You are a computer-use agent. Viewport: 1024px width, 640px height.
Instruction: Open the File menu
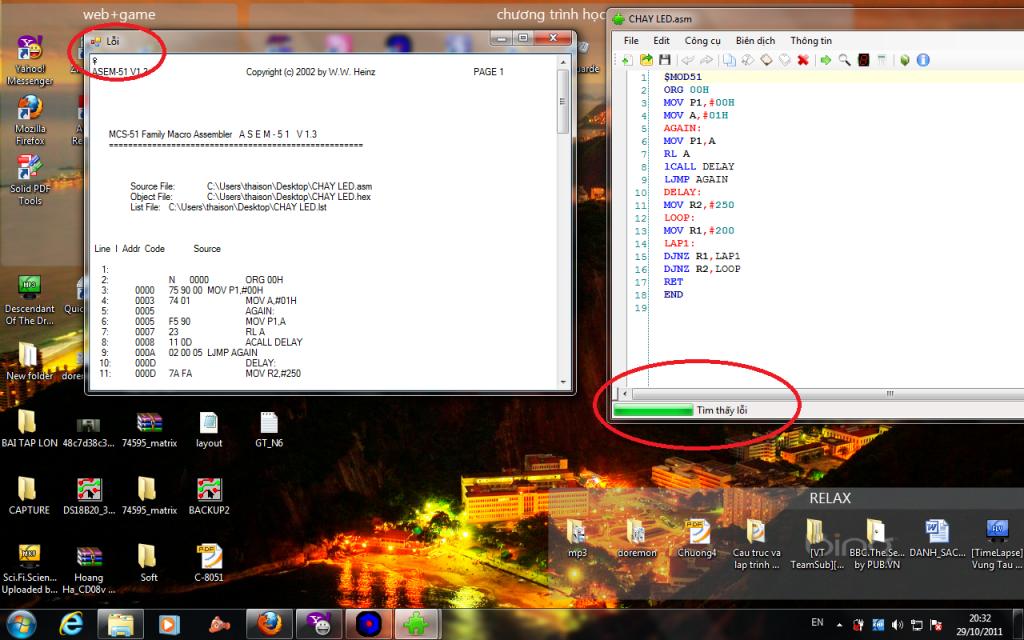click(x=631, y=40)
